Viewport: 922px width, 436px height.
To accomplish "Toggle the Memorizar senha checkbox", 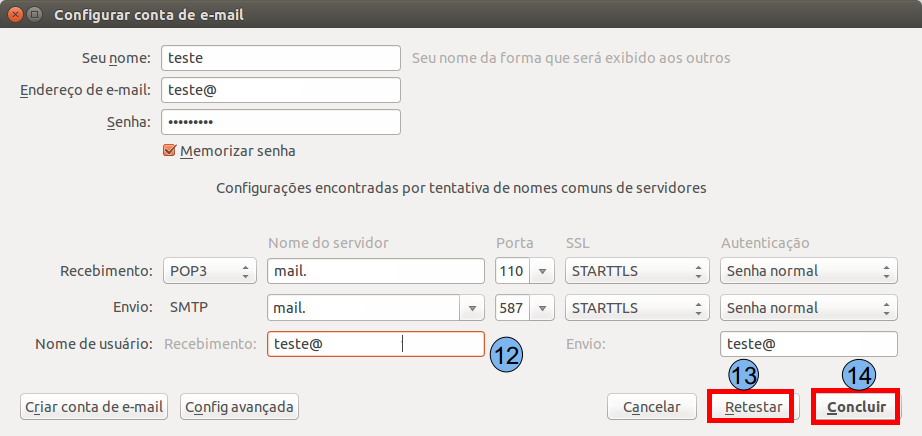I will 169,151.
